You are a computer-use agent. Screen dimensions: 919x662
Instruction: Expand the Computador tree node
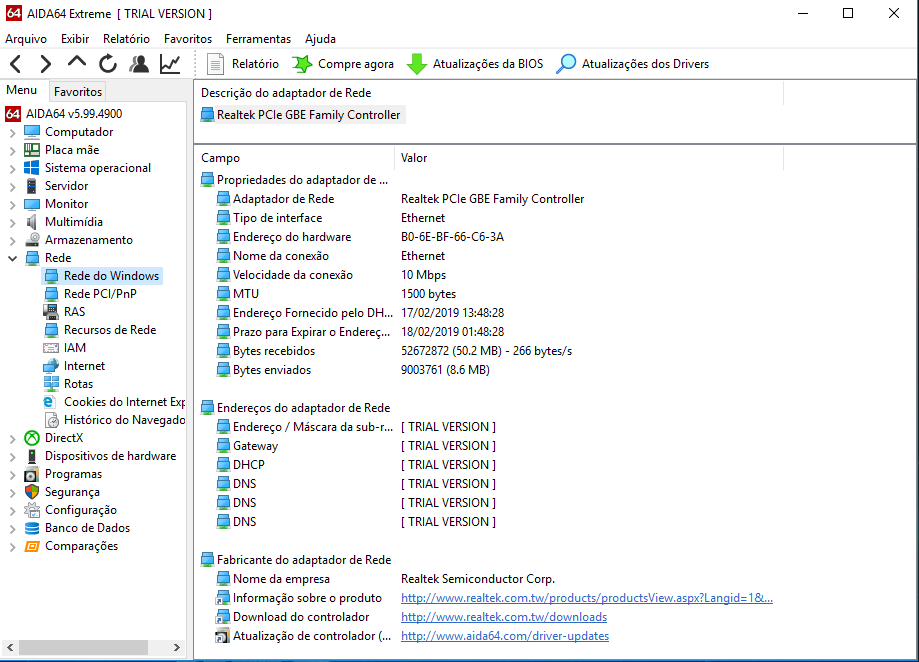click(x=12, y=132)
